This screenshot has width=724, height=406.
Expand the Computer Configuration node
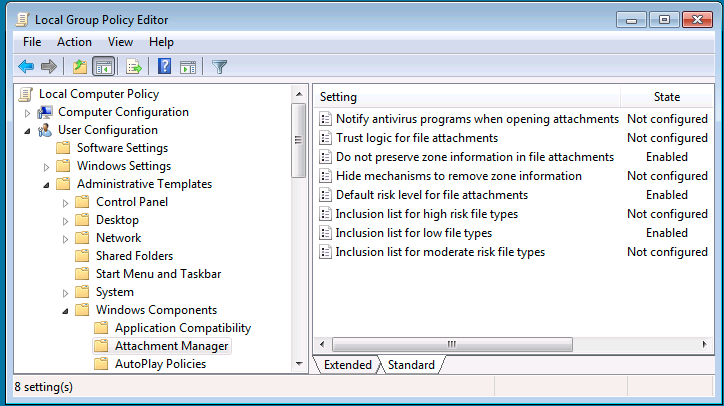tap(27, 113)
